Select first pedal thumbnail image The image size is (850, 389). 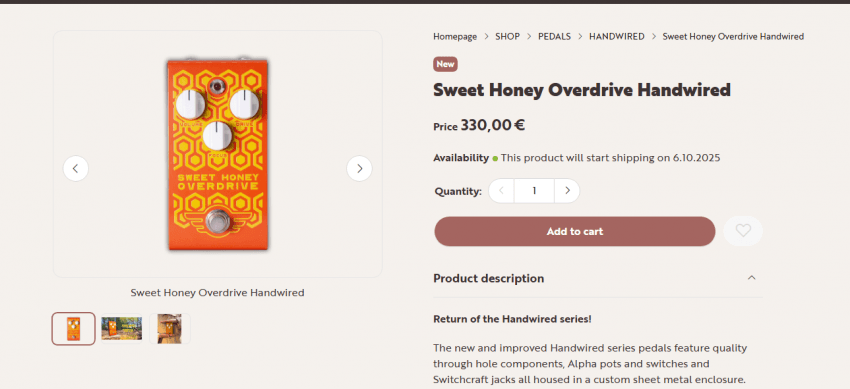[74, 329]
